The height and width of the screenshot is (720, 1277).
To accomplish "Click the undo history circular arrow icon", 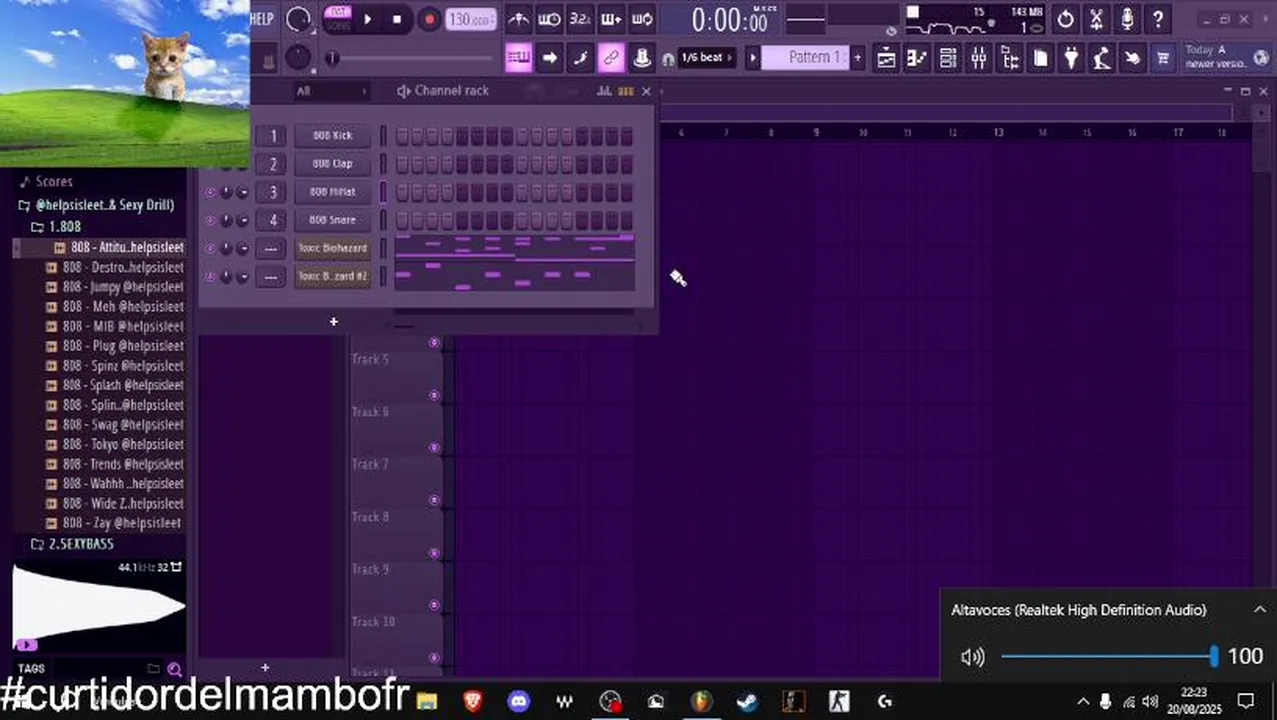I will [1066, 19].
